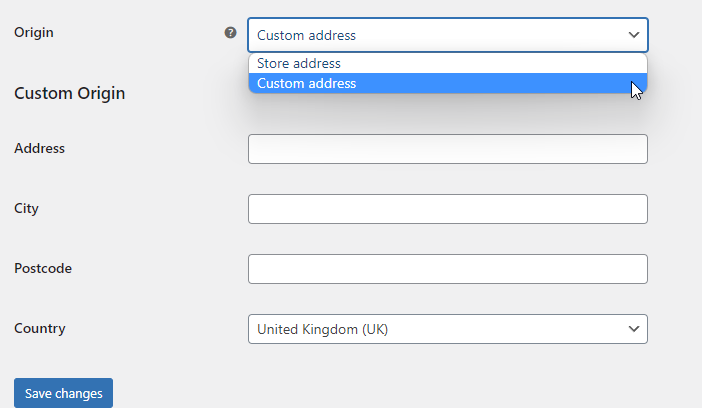Click the United Kingdom (UK) value text

[322, 329]
